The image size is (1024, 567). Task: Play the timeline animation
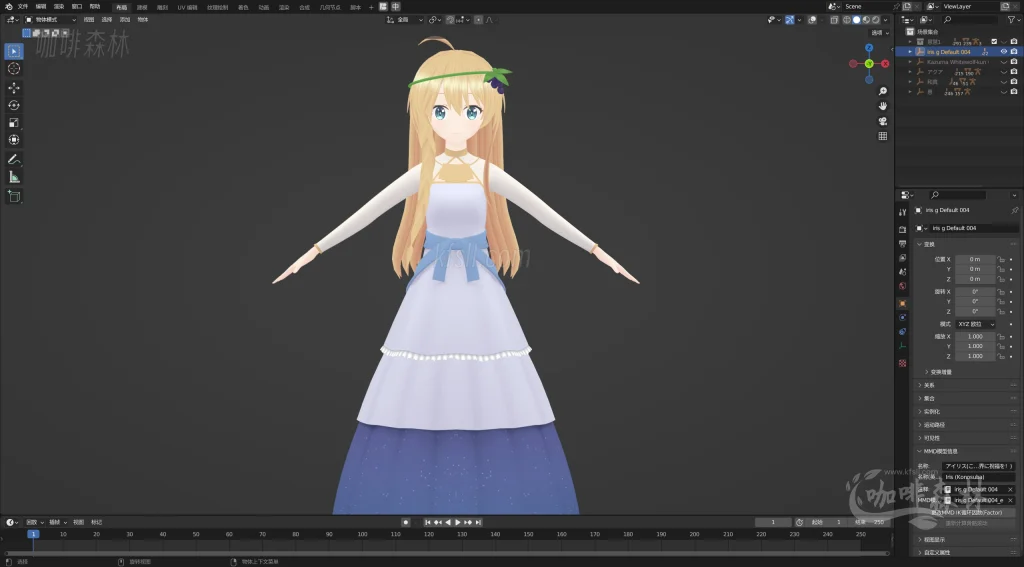coord(458,522)
